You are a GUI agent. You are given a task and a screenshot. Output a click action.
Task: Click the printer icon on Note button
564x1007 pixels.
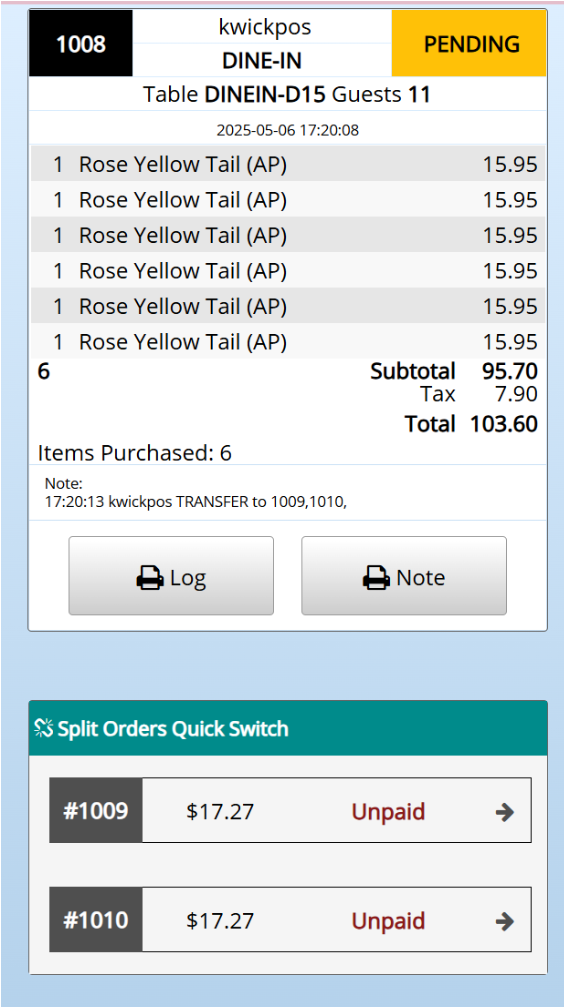coord(377,578)
